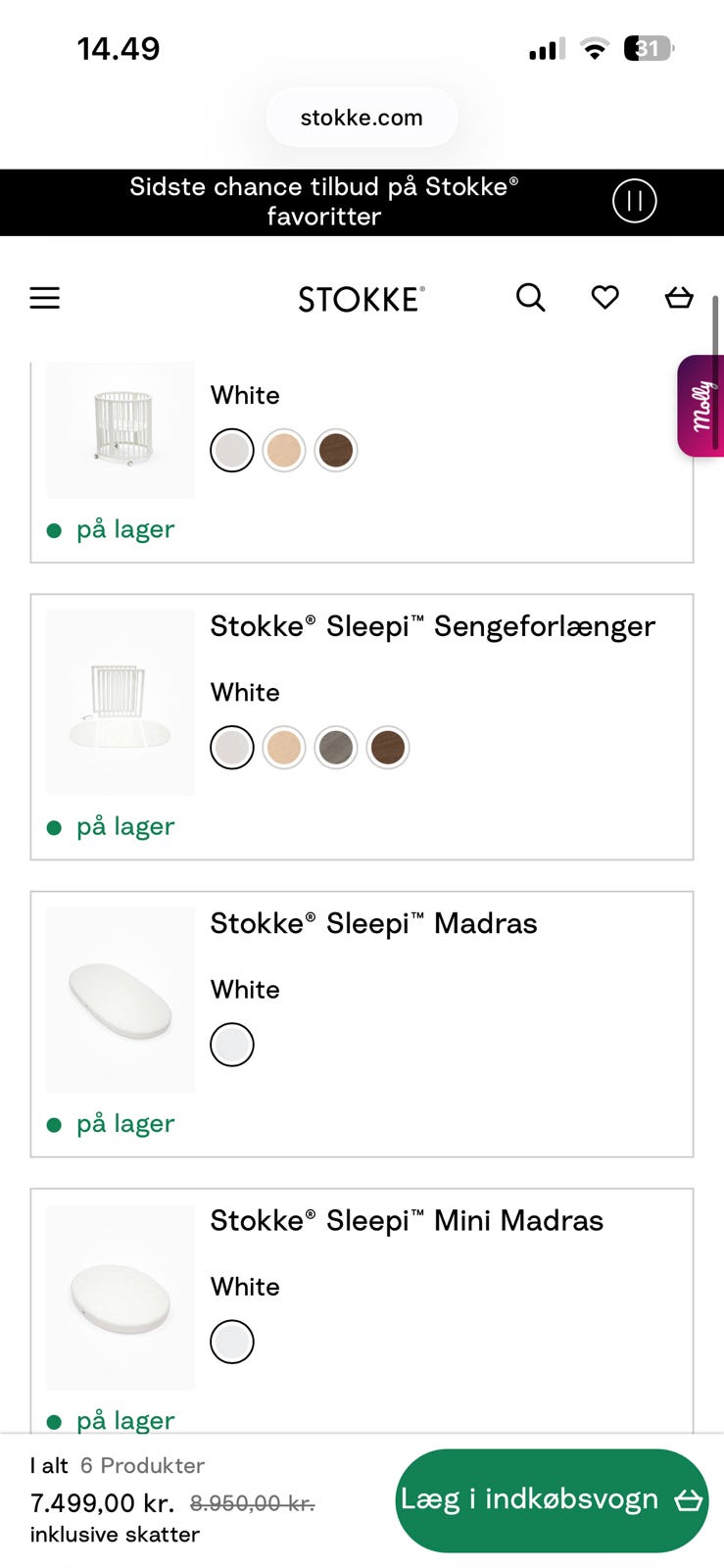Open Stokke Sleepi Sengeforlænger product title
This screenshot has width=724, height=1568.
(432, 626)
